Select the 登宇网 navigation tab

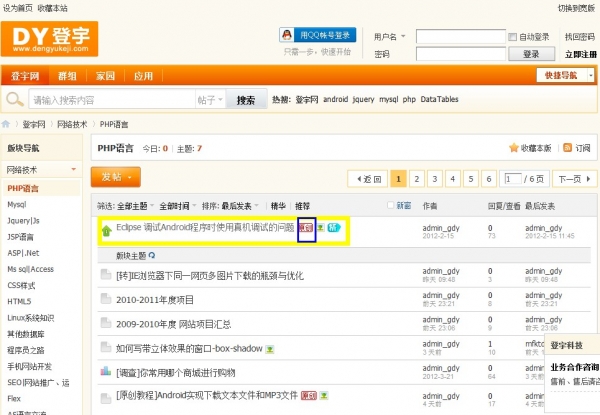[25, 76]
